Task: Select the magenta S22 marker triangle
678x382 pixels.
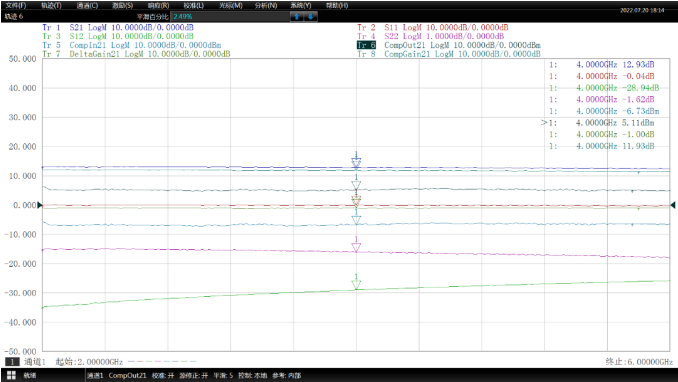Action: 356,247
